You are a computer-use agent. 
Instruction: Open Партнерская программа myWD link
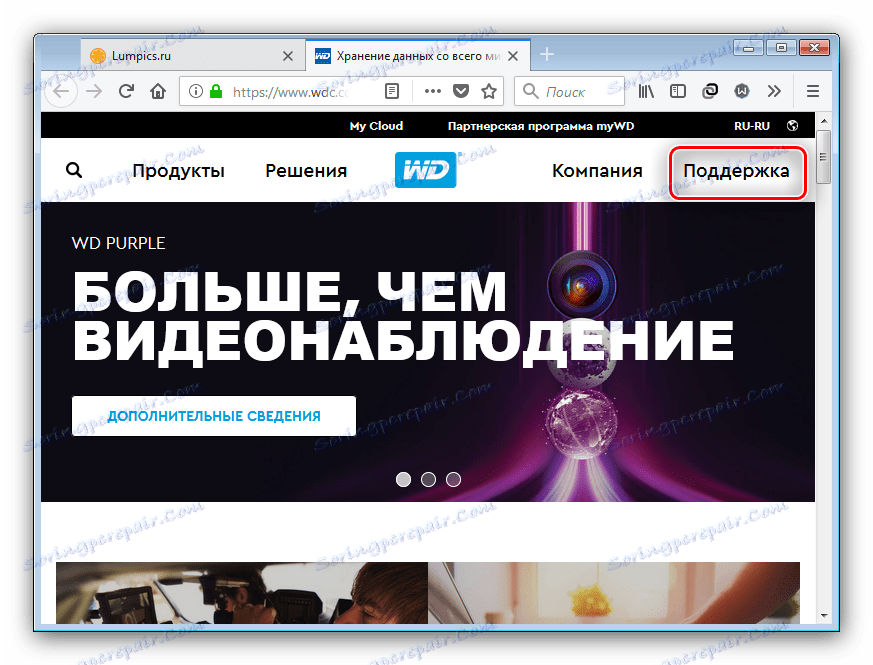541,126
